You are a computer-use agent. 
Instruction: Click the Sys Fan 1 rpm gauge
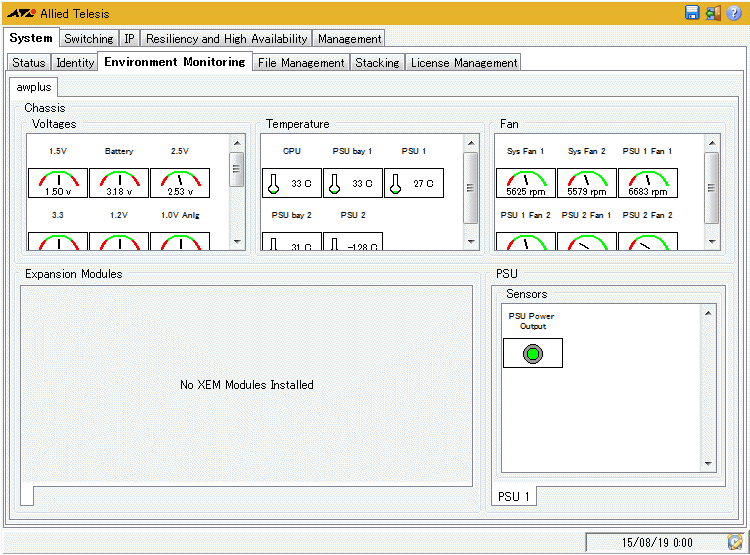pyautogui.click(x=526, y=183)
